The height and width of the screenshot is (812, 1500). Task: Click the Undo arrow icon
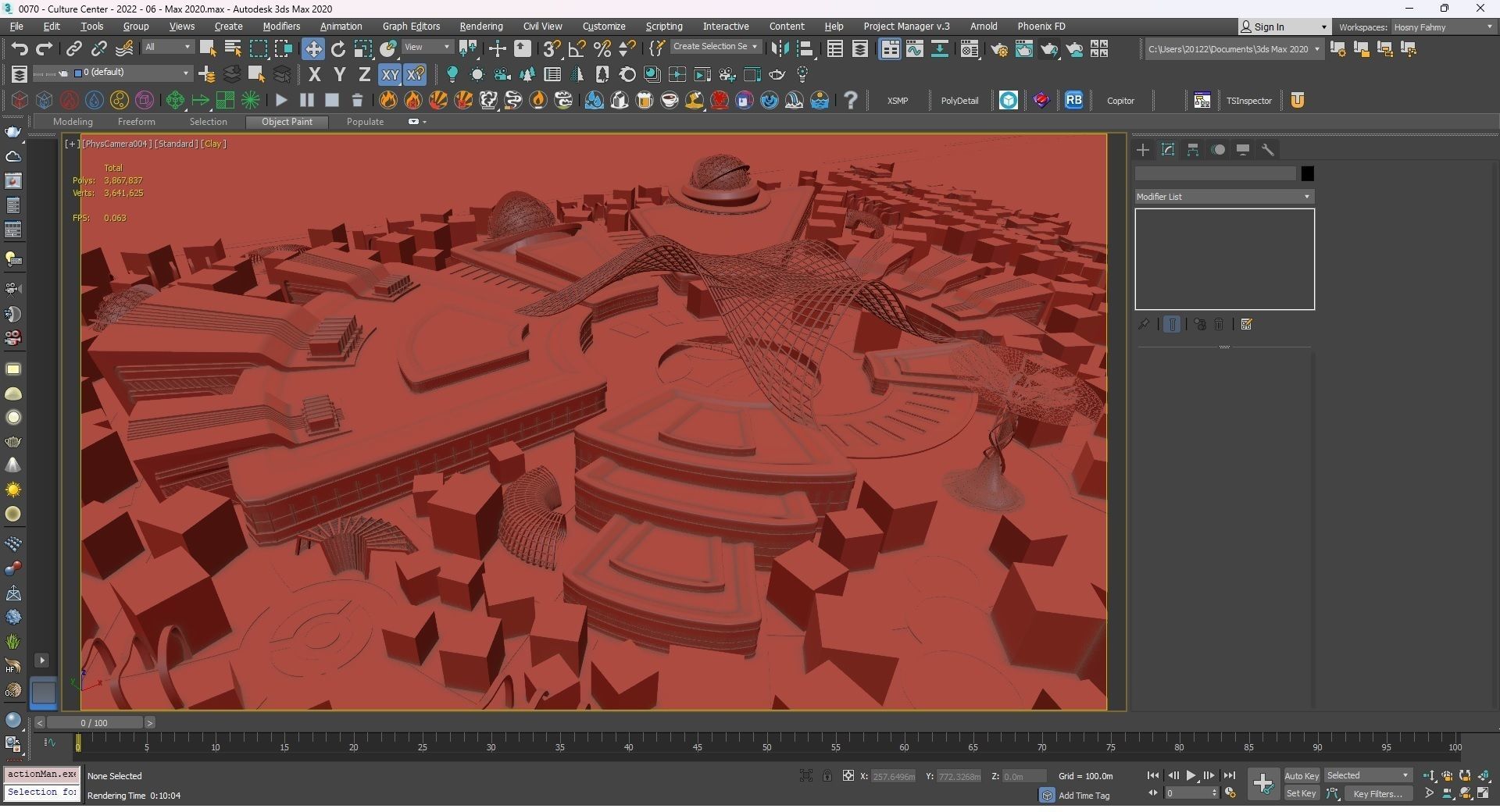click(x=20, y=48)
